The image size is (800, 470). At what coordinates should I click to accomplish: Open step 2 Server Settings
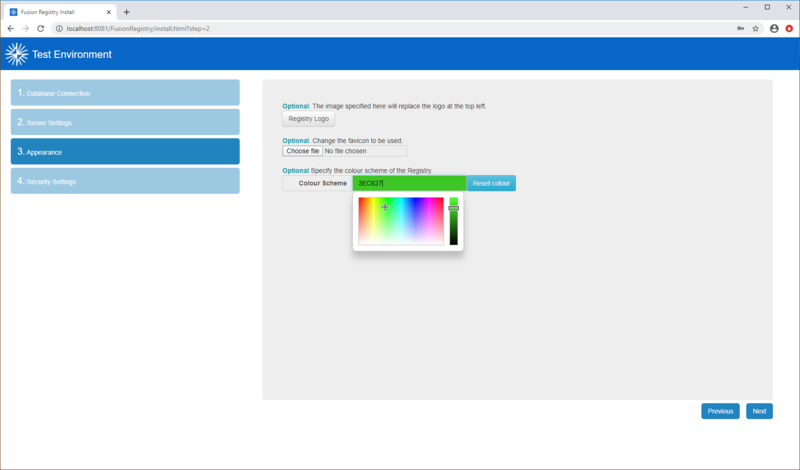(125, 122)
